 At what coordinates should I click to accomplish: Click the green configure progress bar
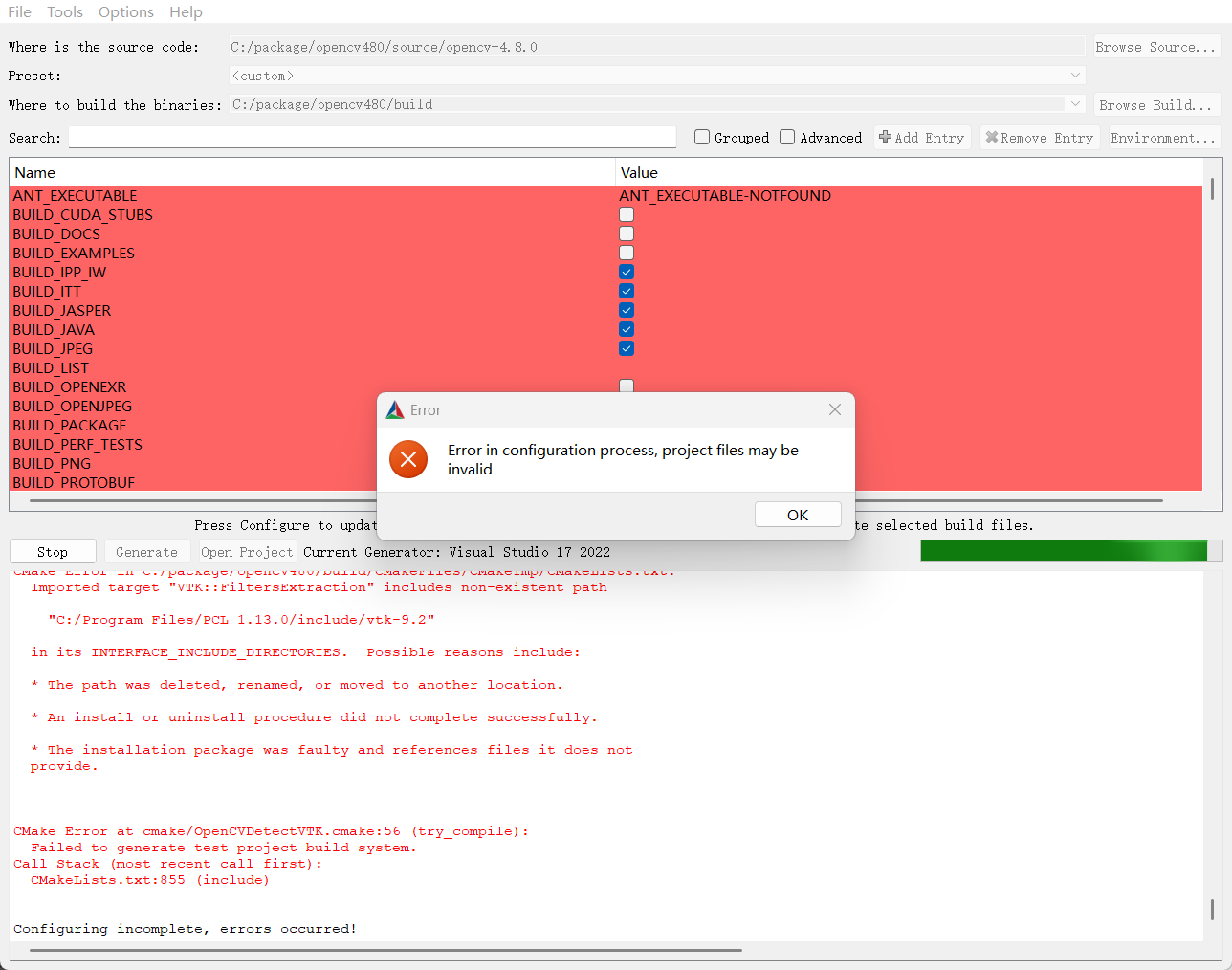[1071, 551]
